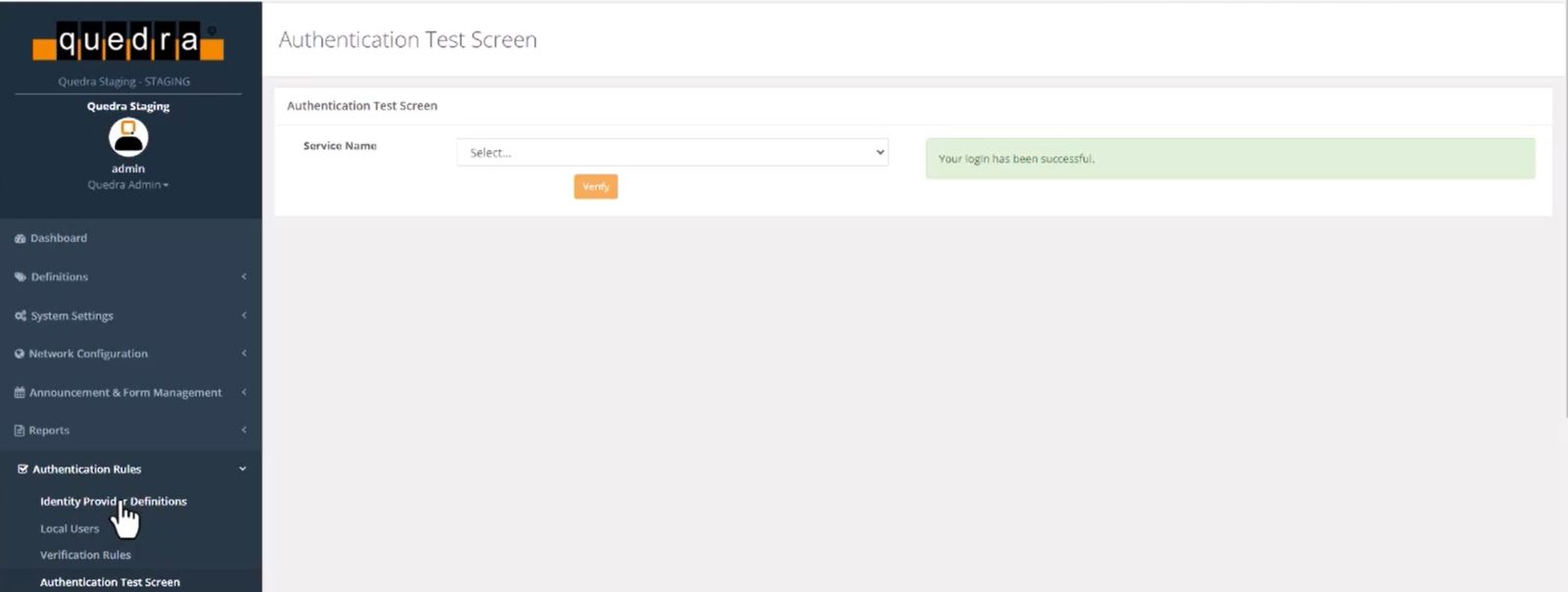Click the Reports document icon
The height and width of the screenshot is (592, 1568).
pos(20,430)
